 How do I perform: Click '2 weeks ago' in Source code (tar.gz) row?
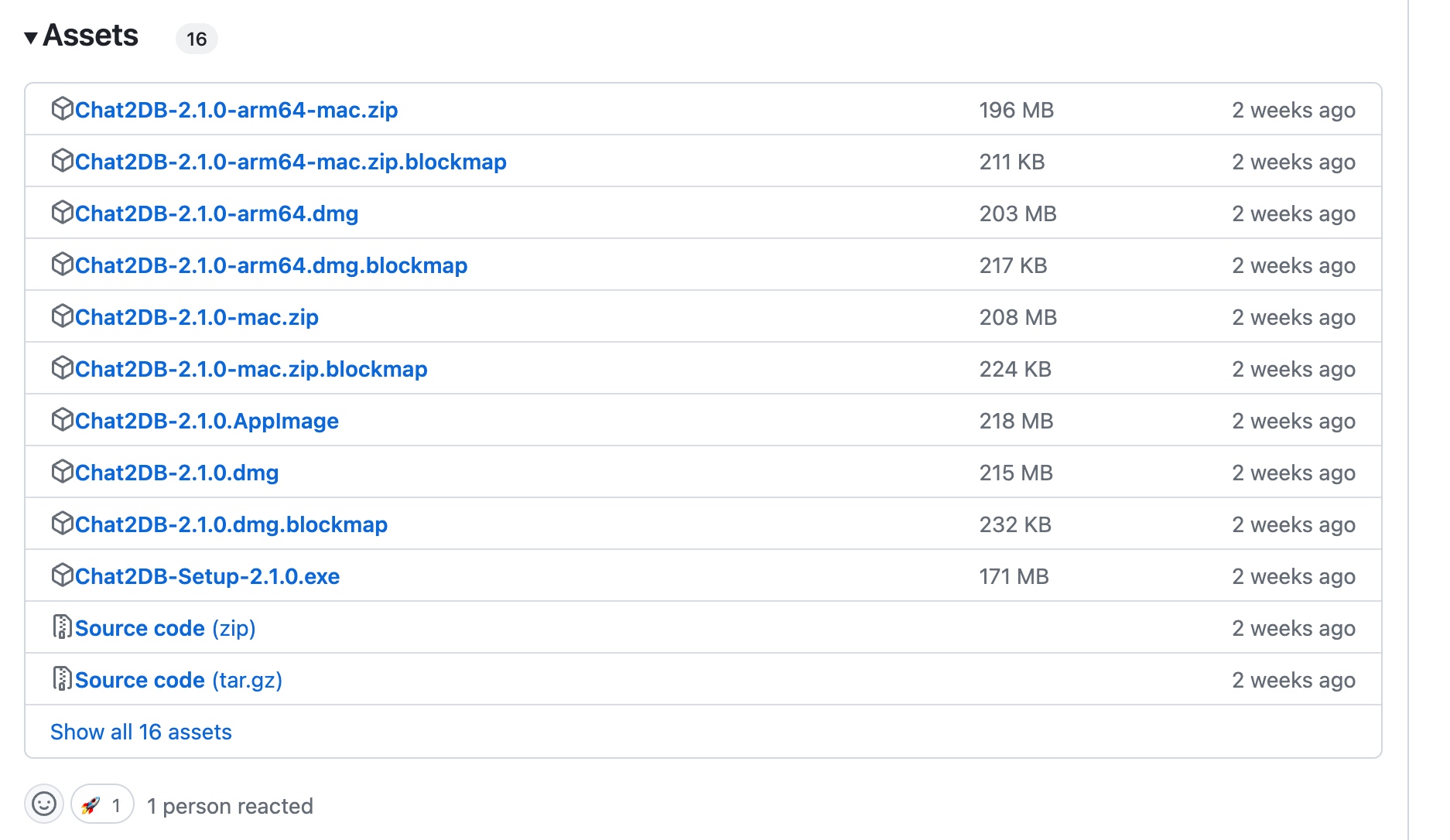1294,680
